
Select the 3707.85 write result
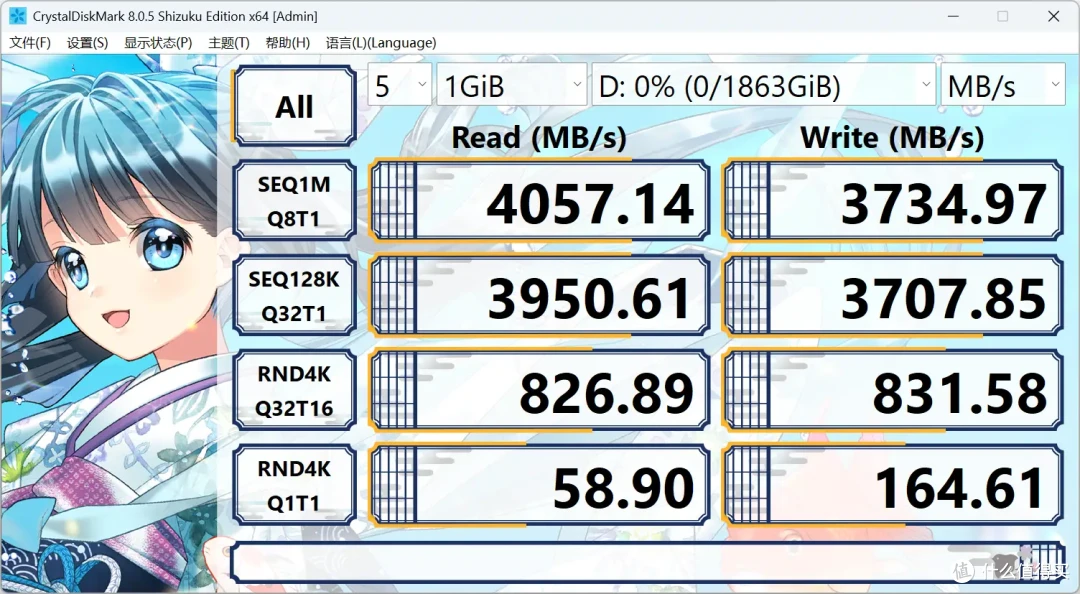[893, 296]
